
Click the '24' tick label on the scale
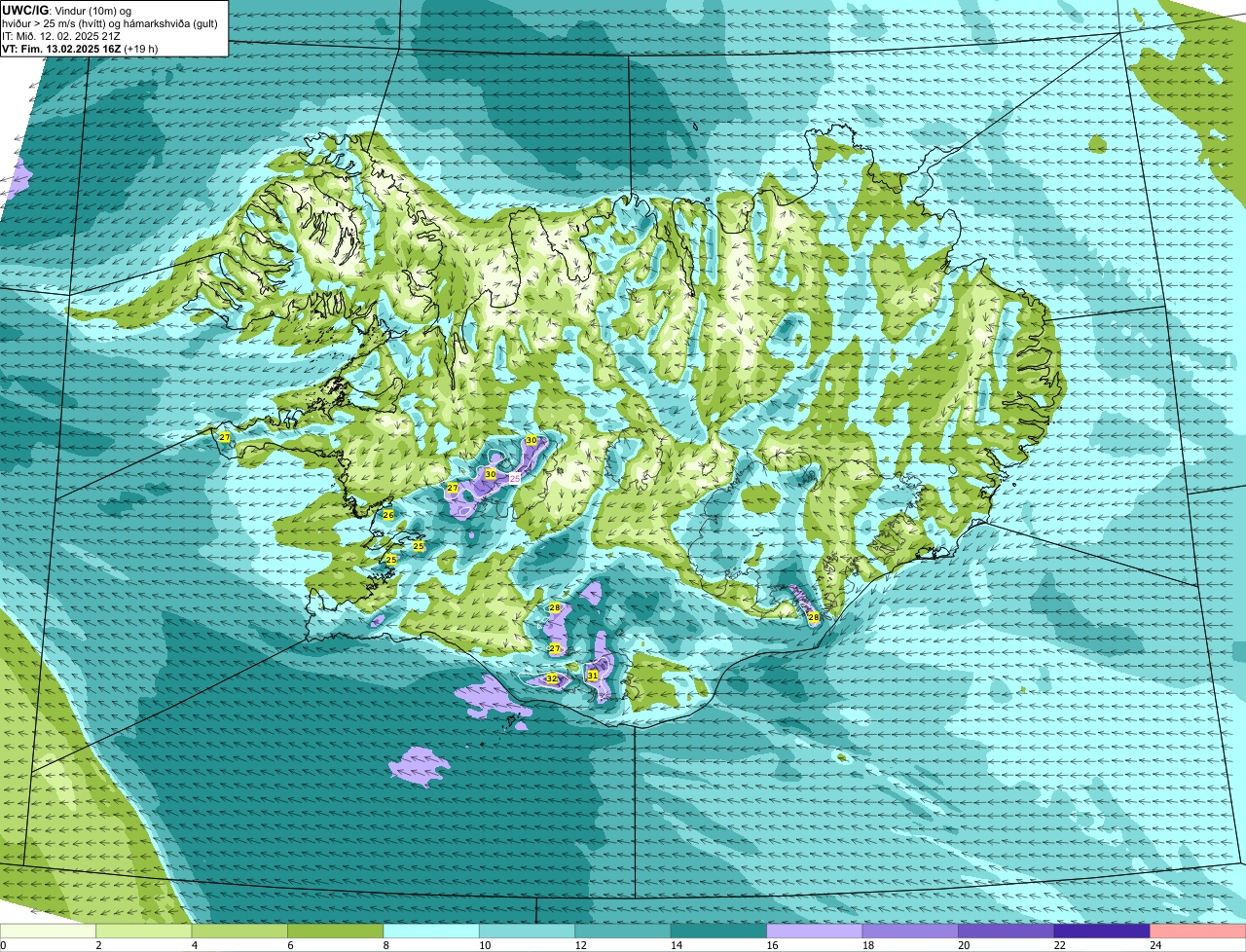(1154, 945)
